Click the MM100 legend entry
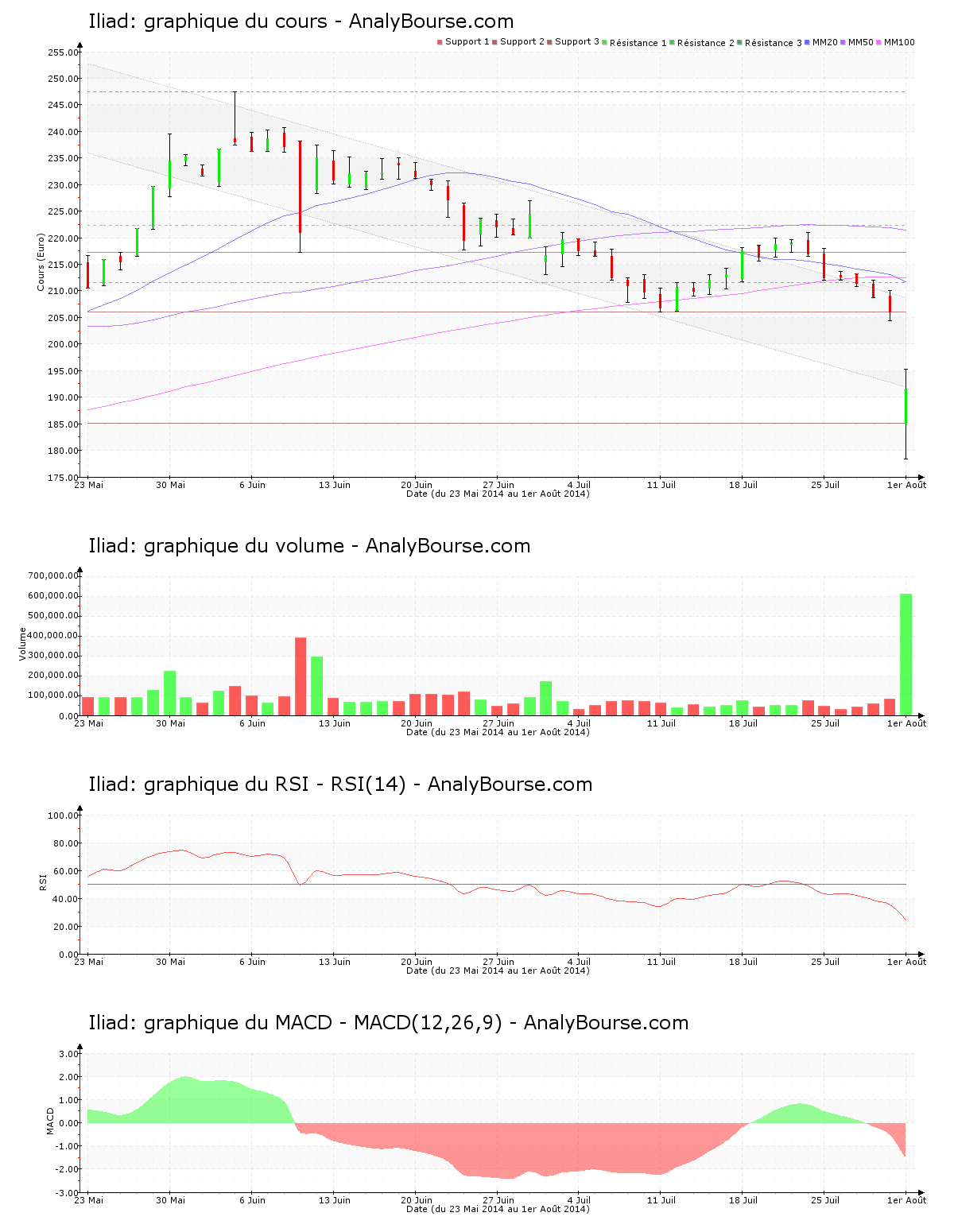The width and height of the screenshot is (954, 1232). tap(895, 42)
